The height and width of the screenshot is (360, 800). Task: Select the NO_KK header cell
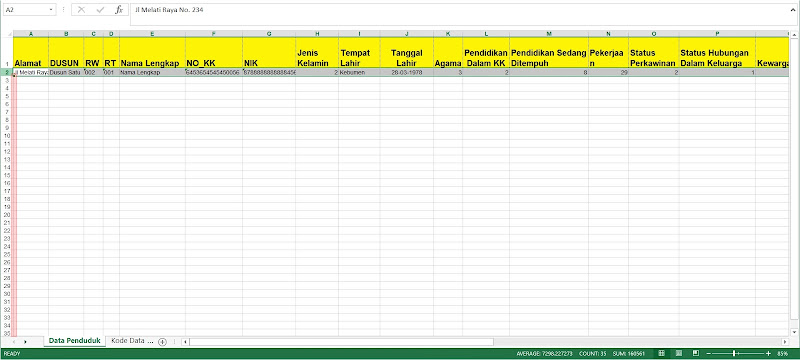[214, 53]
